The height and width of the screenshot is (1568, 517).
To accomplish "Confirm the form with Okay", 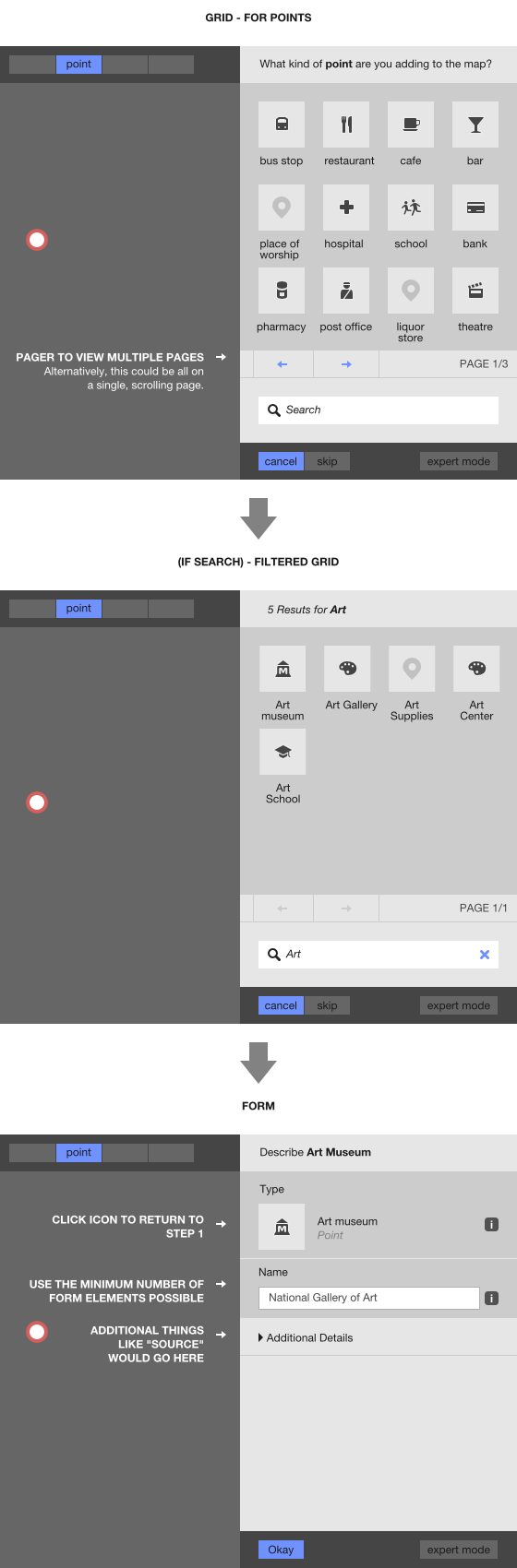I will point(281,1550).
